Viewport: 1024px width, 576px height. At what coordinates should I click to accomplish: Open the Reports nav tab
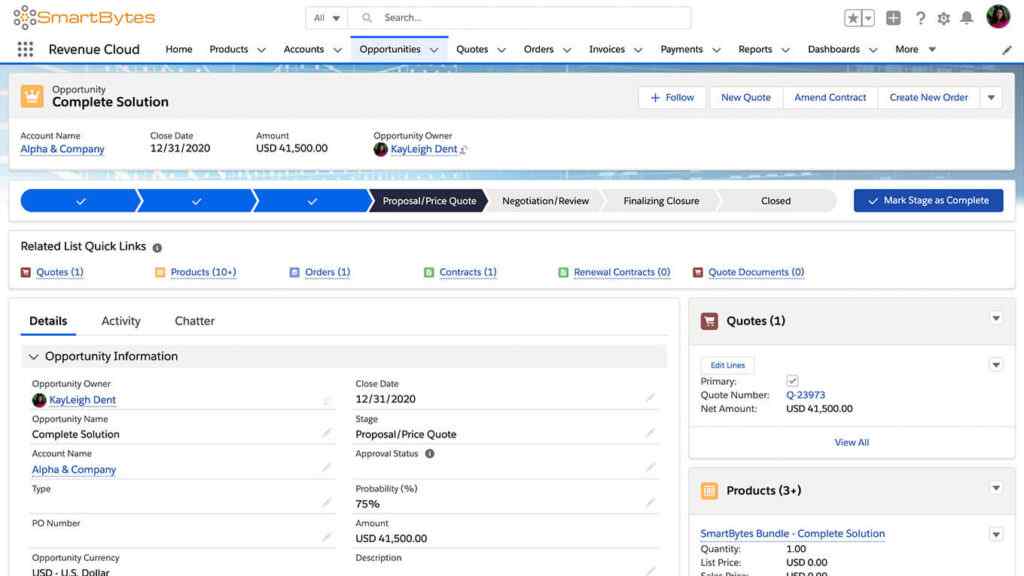click(x=755, y=50)
